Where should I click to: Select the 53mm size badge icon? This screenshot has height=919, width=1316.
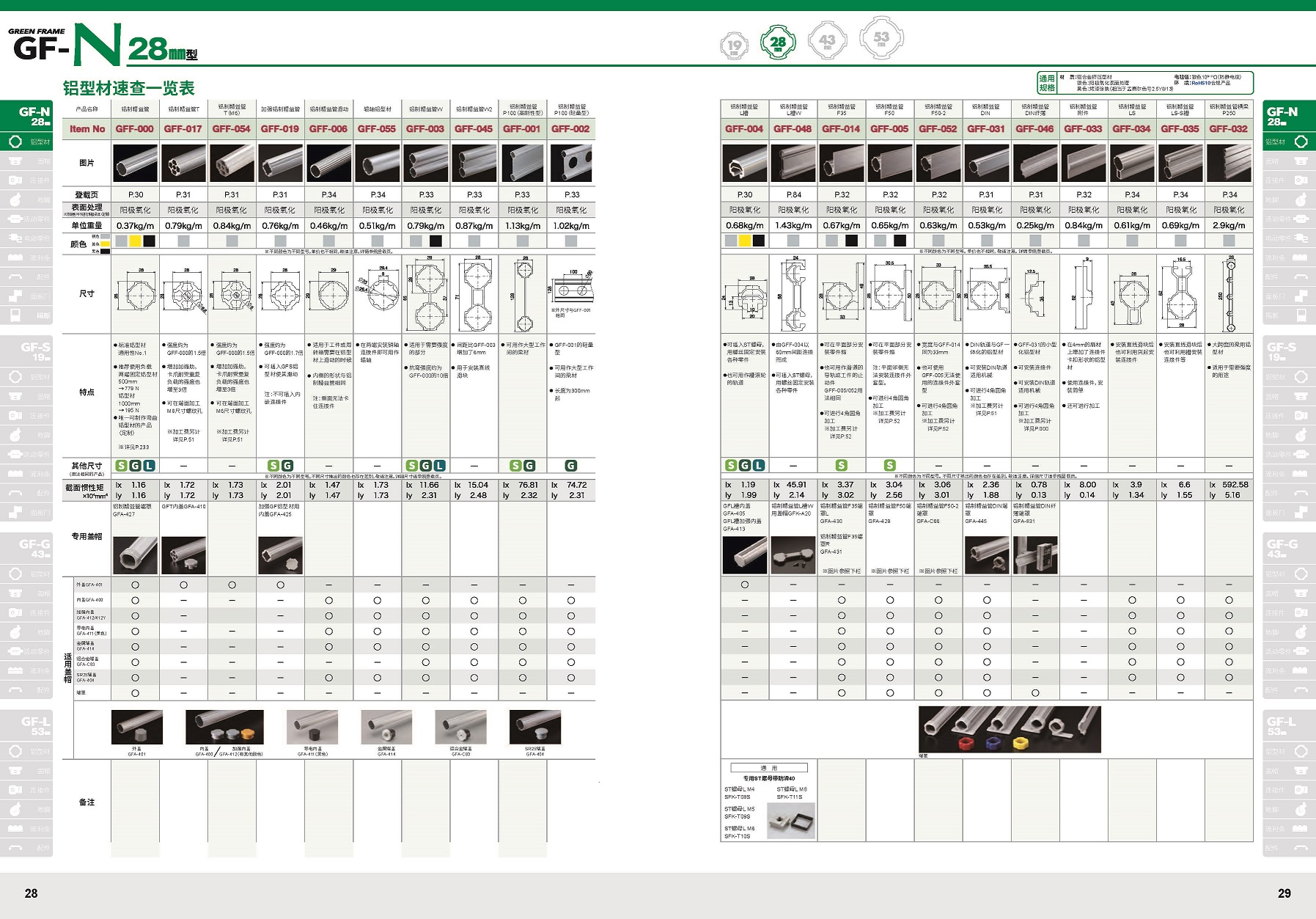[881, 38]
